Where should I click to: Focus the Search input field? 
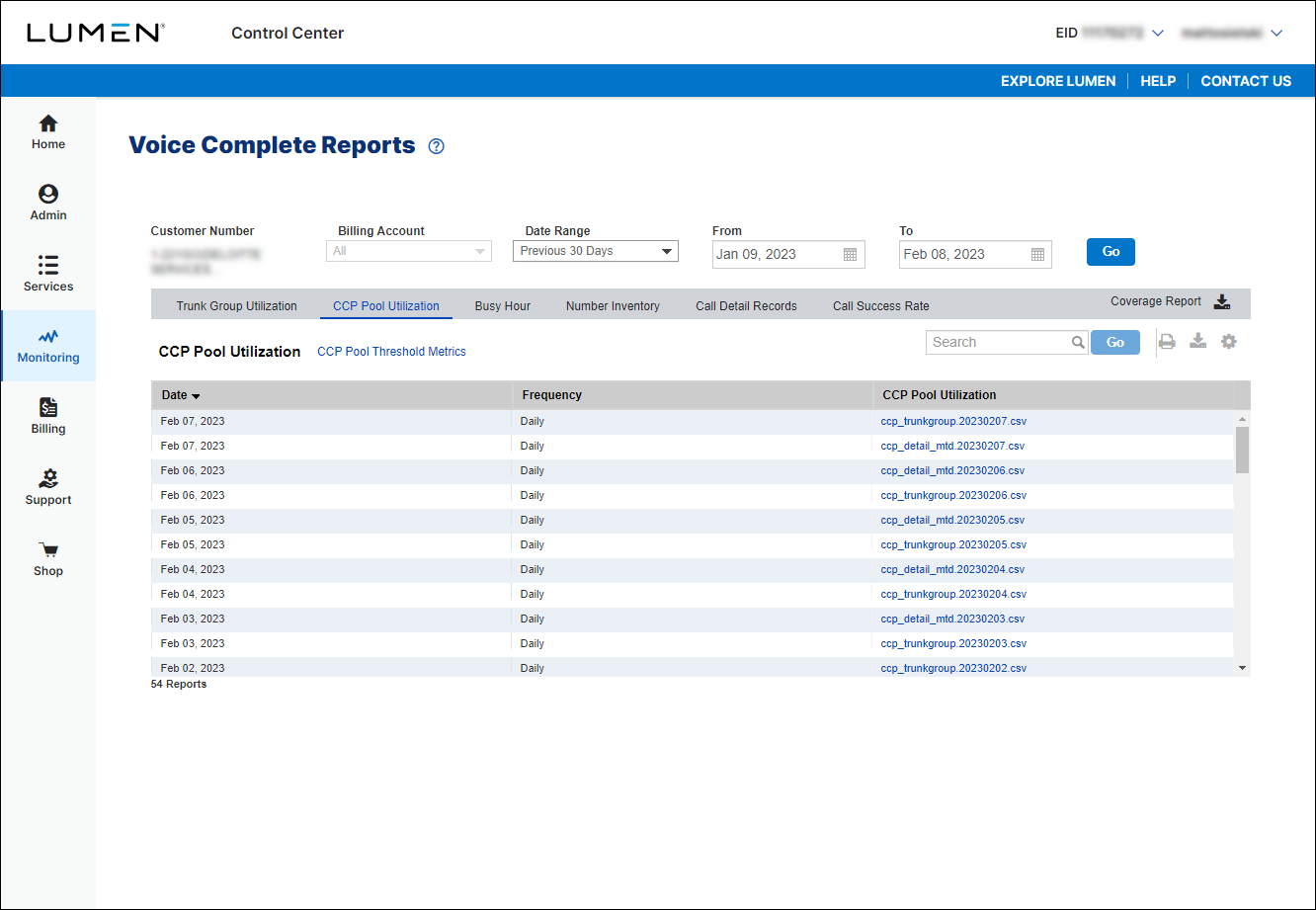point(1000,342)
